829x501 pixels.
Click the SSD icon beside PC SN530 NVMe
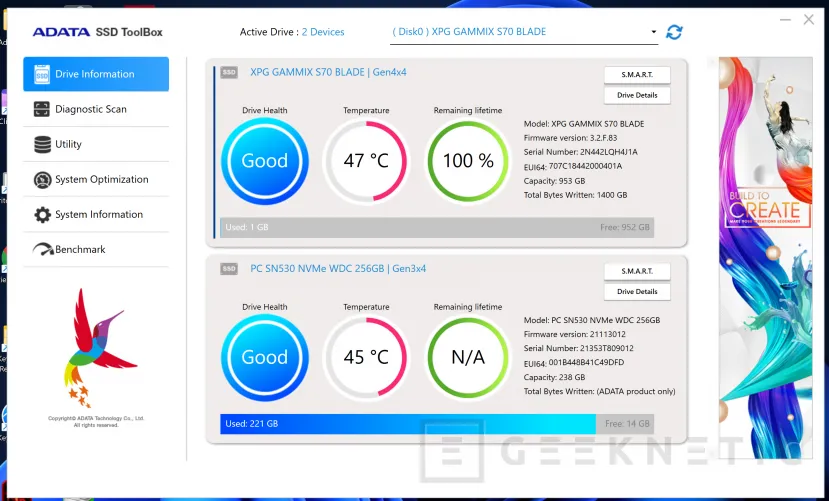coord(229,269)
